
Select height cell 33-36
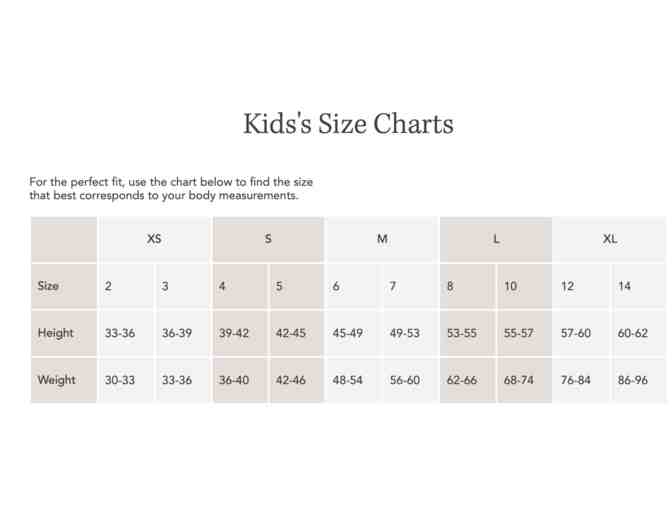(120, 333)
